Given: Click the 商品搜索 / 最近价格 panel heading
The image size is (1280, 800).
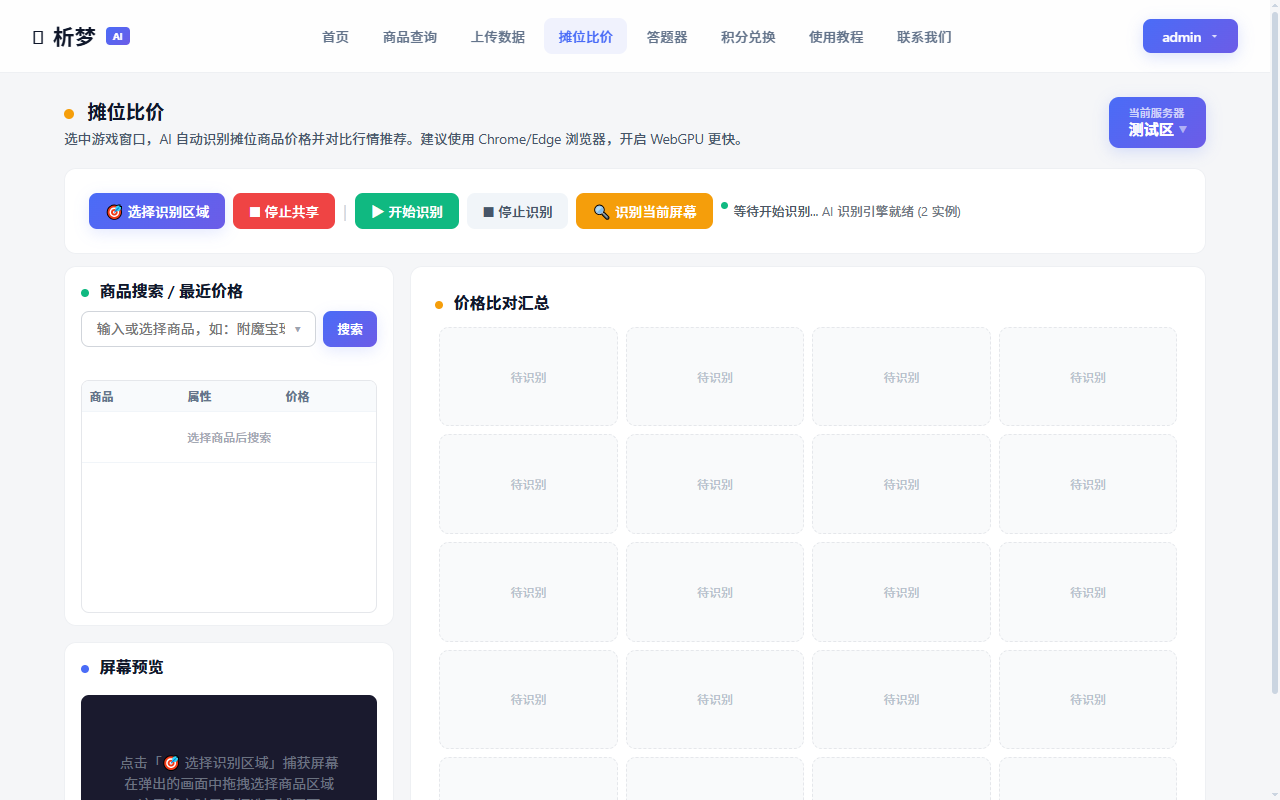Looking at the screenshot, I should click(x=171, y=291).
